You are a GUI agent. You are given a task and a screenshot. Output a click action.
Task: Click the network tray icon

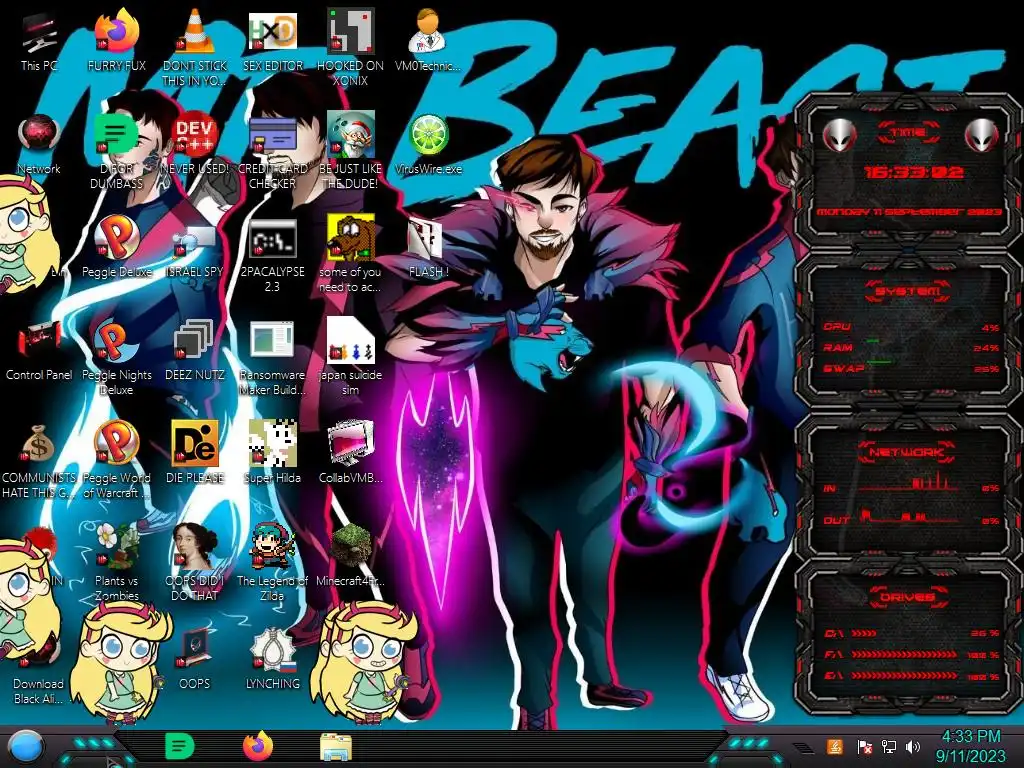[888, 746]
